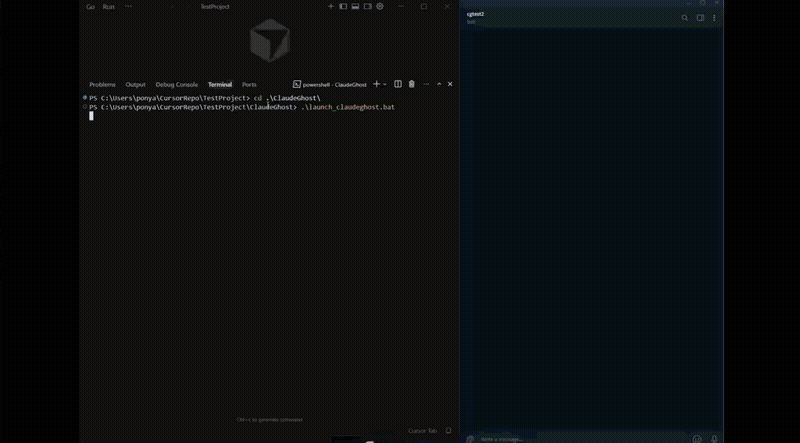The image size is (800, 443).
Task: Maximize terminal panel with the up chevron
Action: coord(439,84)
